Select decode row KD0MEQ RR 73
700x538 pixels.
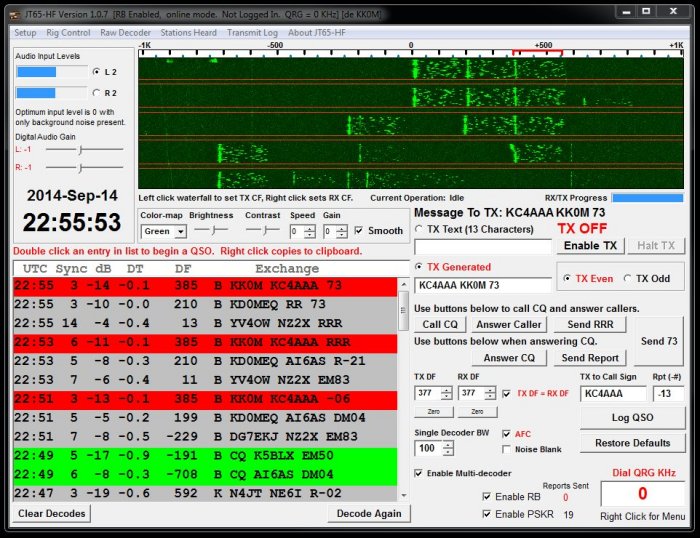tap(205, 304)
